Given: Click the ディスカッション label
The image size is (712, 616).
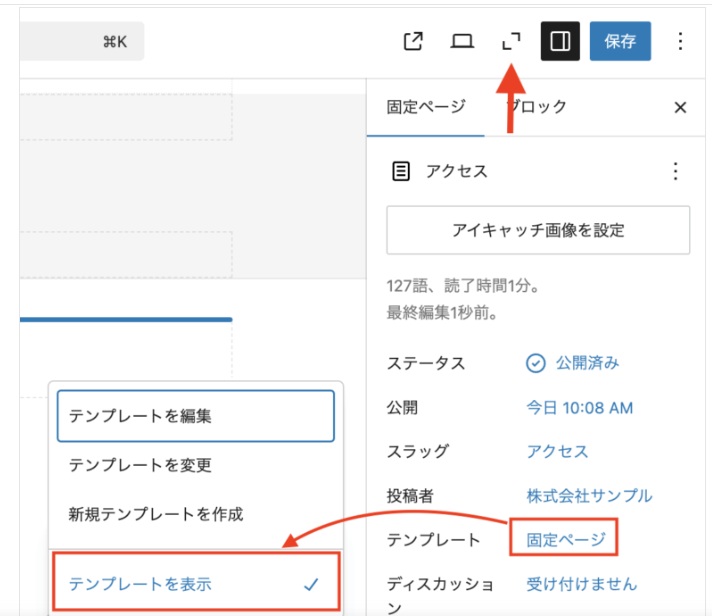Looking at the screenshot, I should point(440,594).
